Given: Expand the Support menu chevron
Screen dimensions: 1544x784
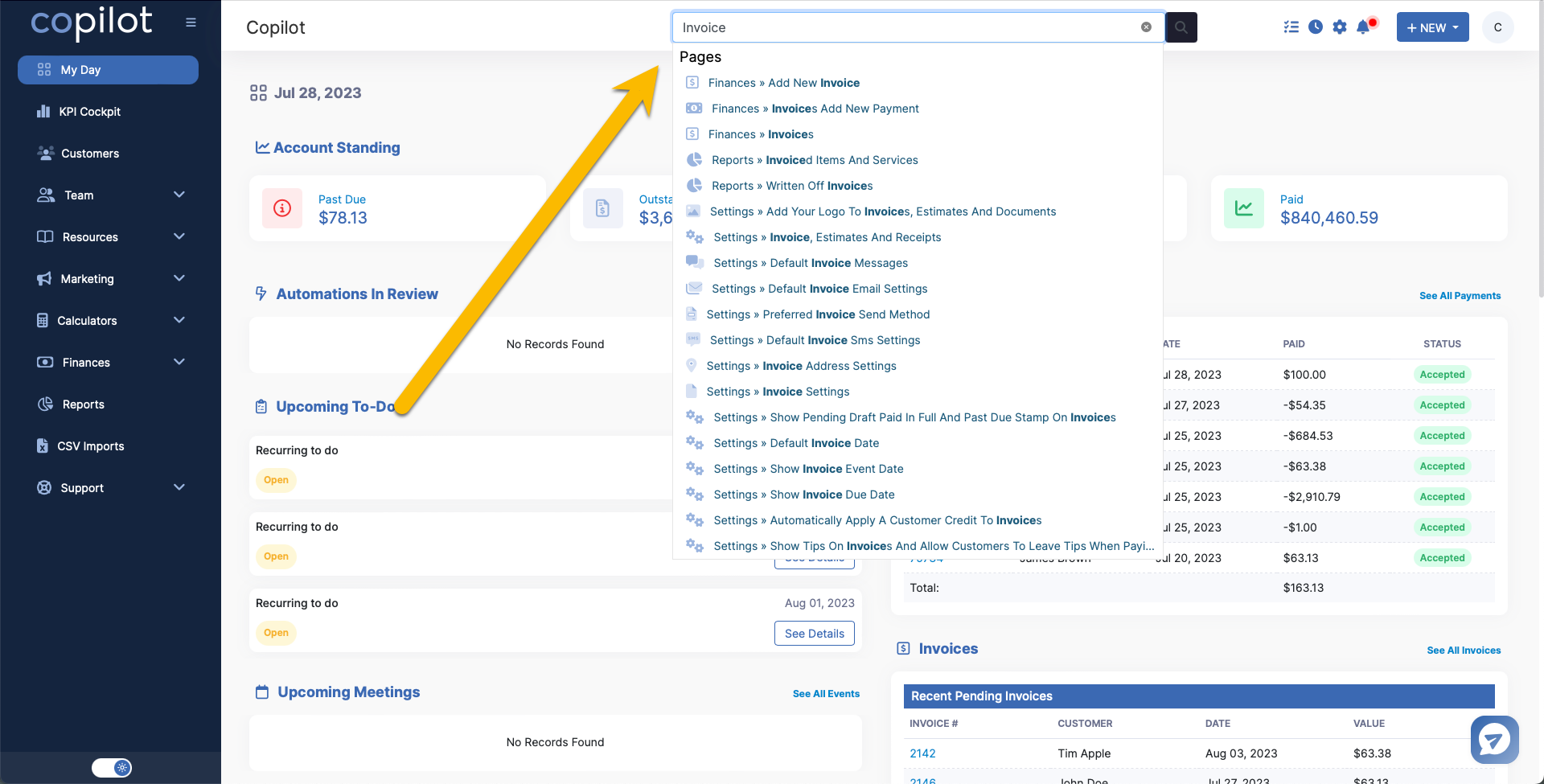Looking at the screenshot, I should [x=179, y=487].
